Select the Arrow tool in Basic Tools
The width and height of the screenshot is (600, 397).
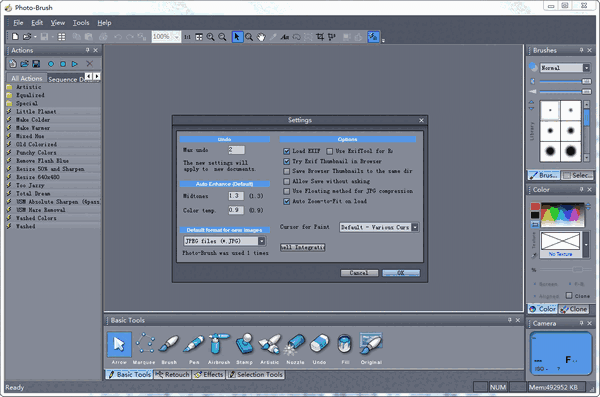(x=119, y=344)
